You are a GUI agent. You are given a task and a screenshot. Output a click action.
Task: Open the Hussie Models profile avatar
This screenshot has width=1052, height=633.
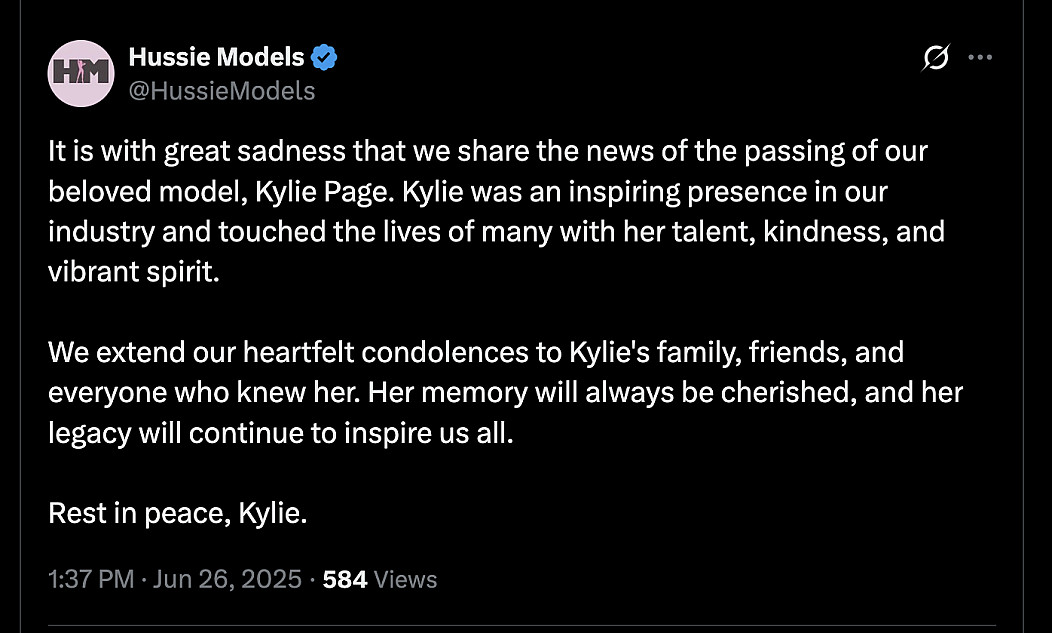(x=81, y=73)
